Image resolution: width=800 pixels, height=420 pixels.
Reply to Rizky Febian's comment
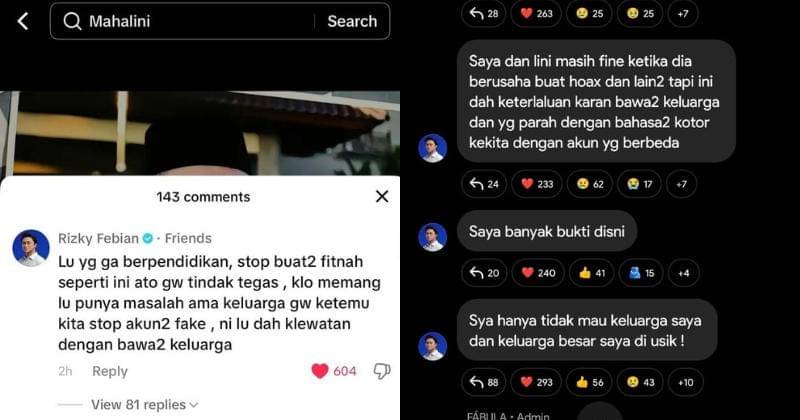click(110, 371)
